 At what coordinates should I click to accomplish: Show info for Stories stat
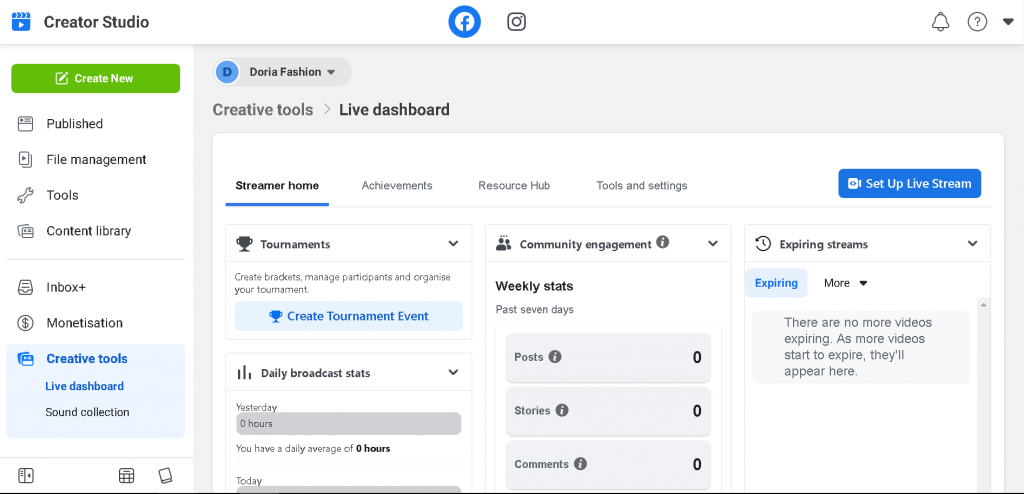pos(562,410)
